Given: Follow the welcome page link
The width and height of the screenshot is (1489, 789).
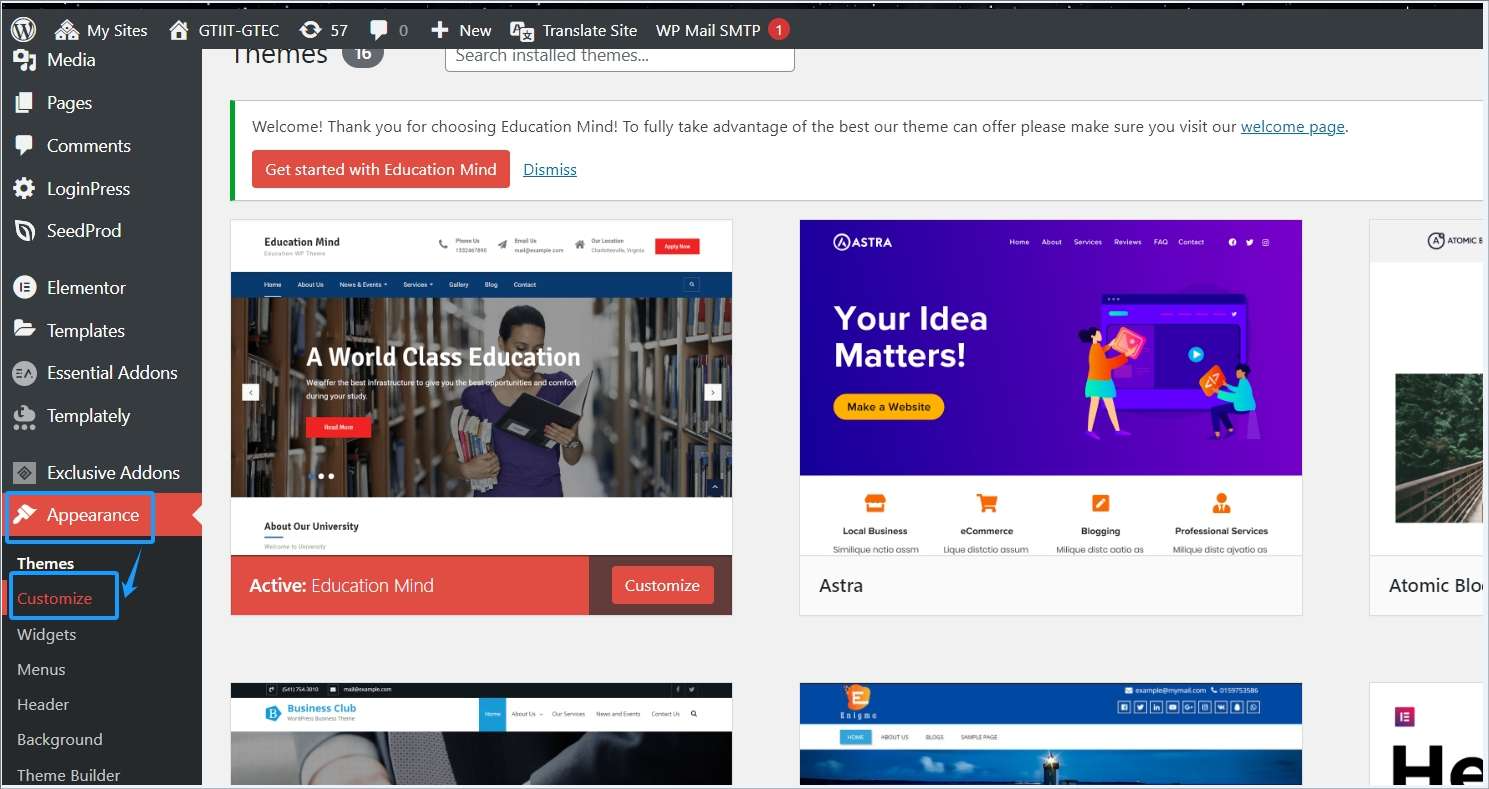Looking at the screenshot, I should pos(1293,127).
